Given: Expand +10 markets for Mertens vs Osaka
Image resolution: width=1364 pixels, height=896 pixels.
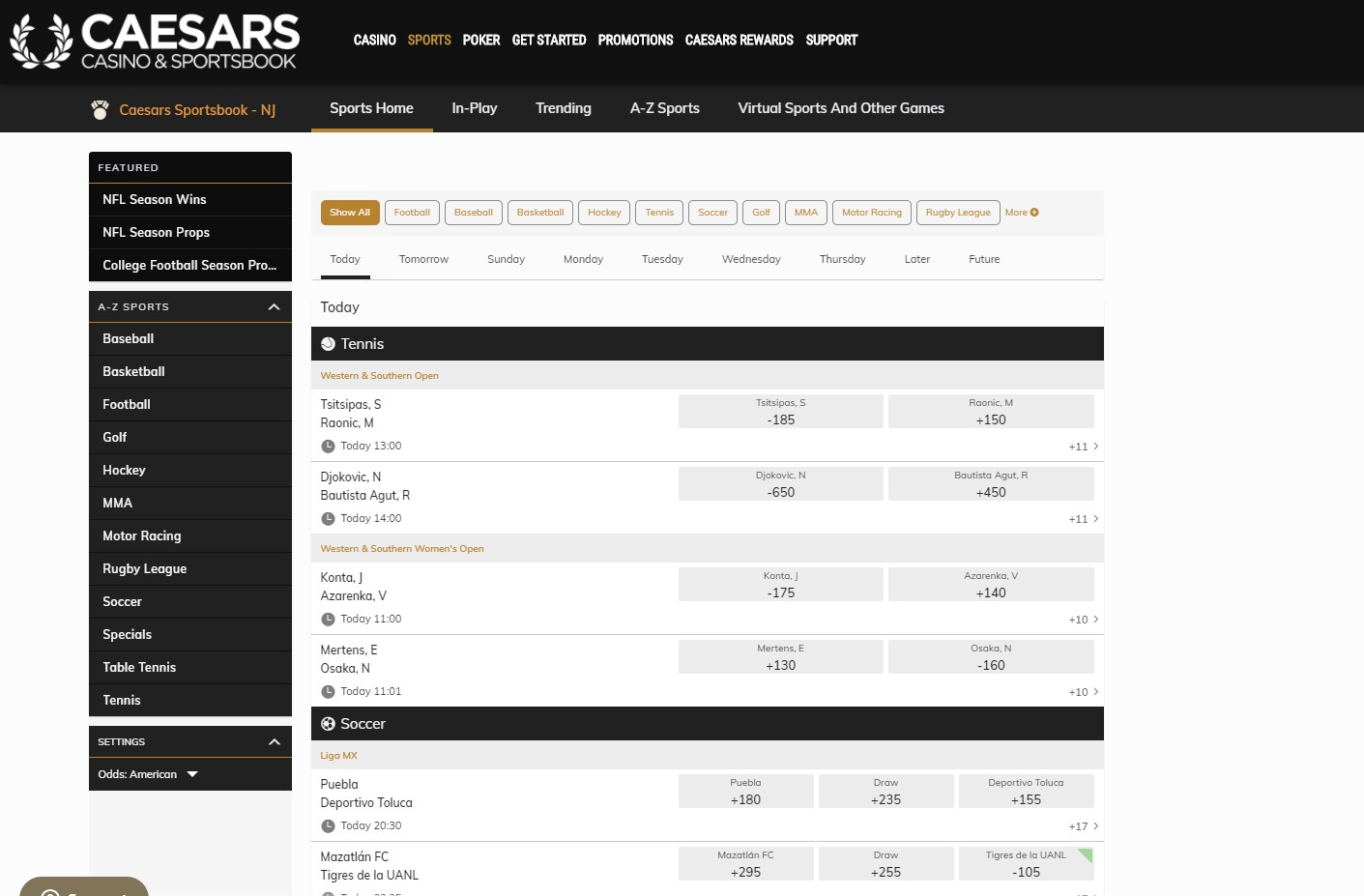Looking at the screenshot, I should coord(1084,692).
